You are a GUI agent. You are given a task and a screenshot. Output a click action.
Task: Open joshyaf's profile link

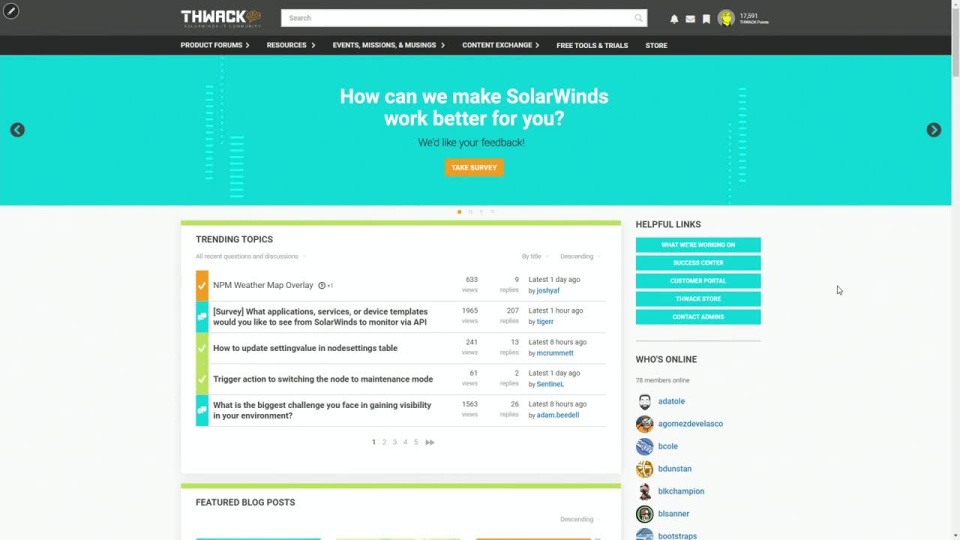[548, 291]
